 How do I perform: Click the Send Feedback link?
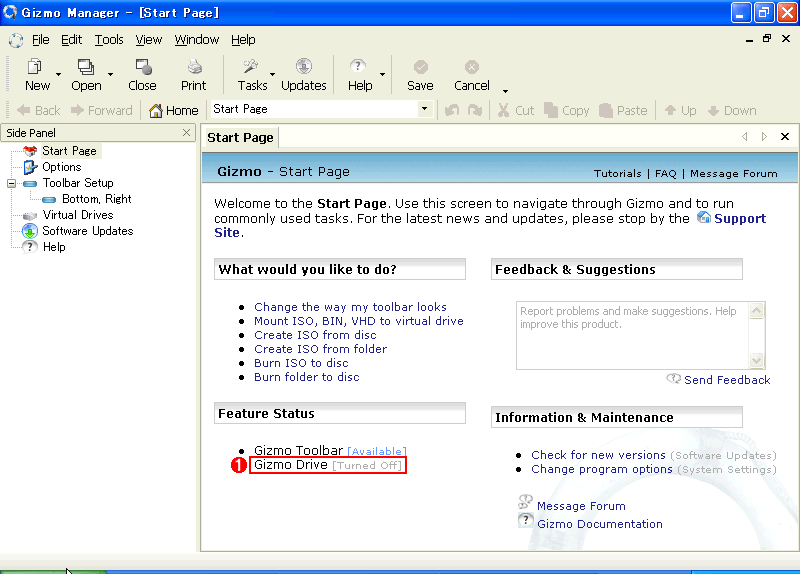727,380
